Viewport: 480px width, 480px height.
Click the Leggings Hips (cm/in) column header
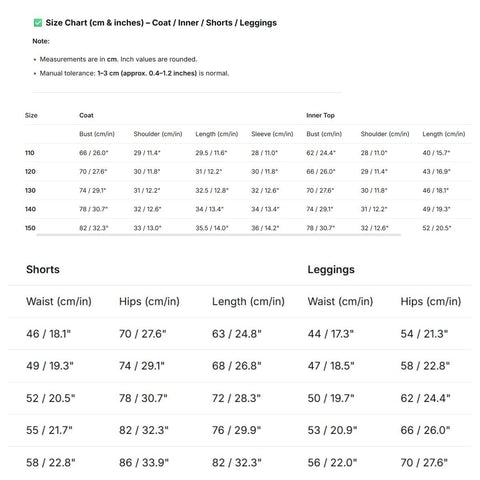coord(431,302)
